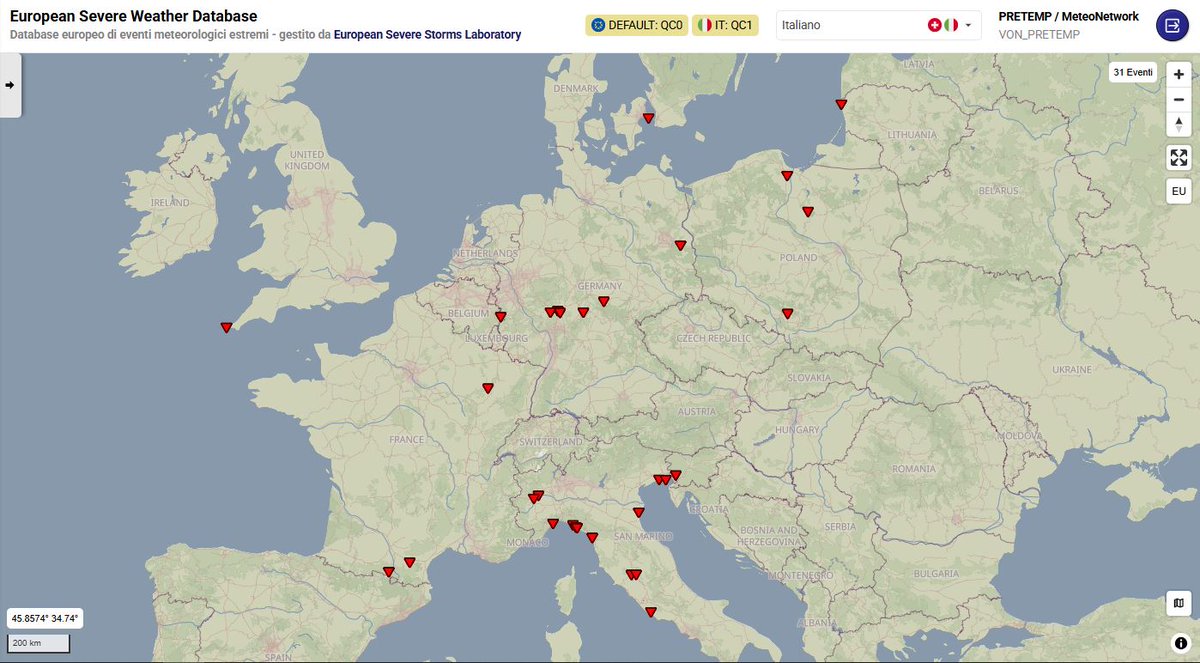Click the European Severe Weather Database title
Screen dimensions: 1200x663
(x=133, y=16)
